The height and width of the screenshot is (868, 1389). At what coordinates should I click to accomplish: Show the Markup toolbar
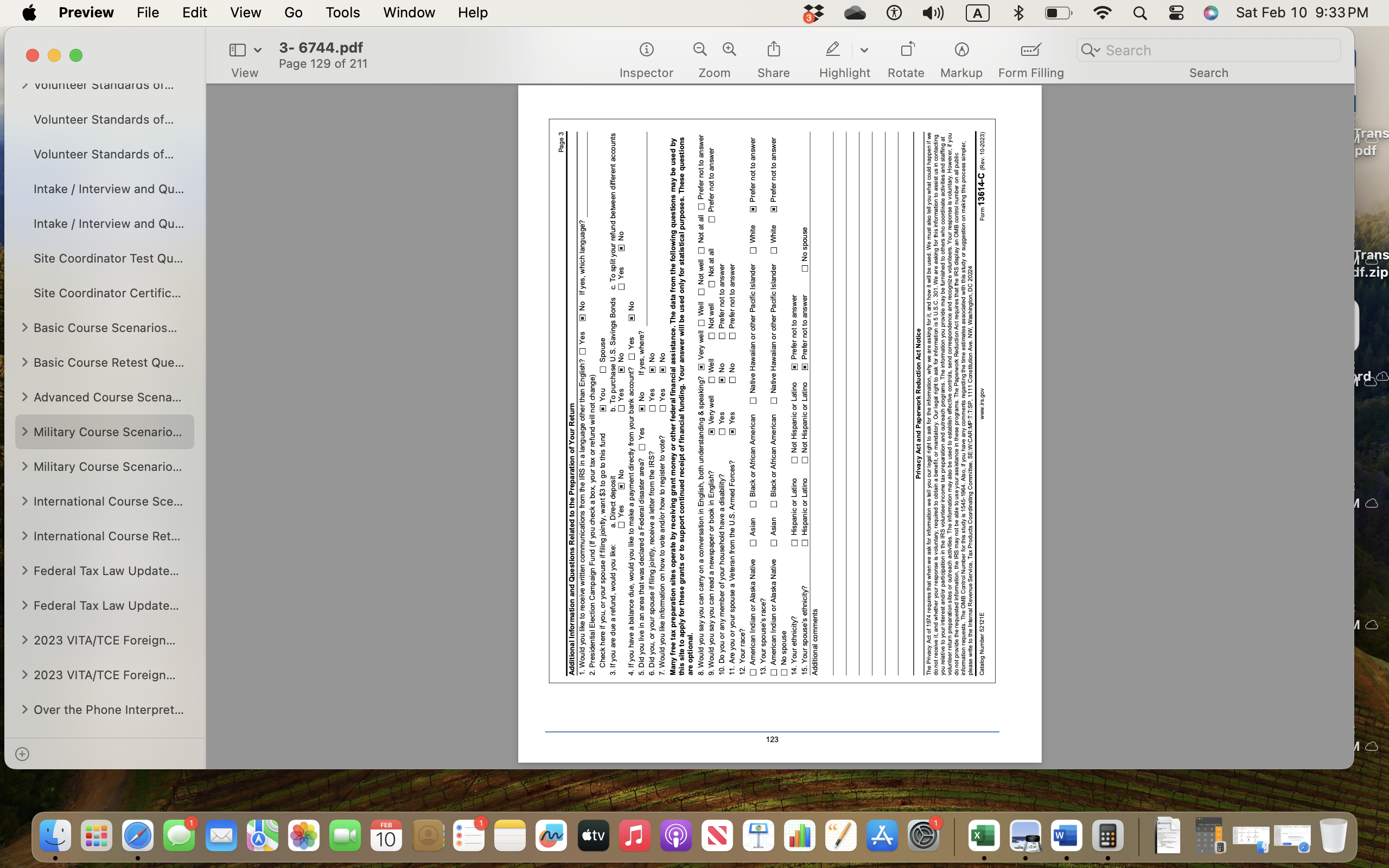click(961, 50)
